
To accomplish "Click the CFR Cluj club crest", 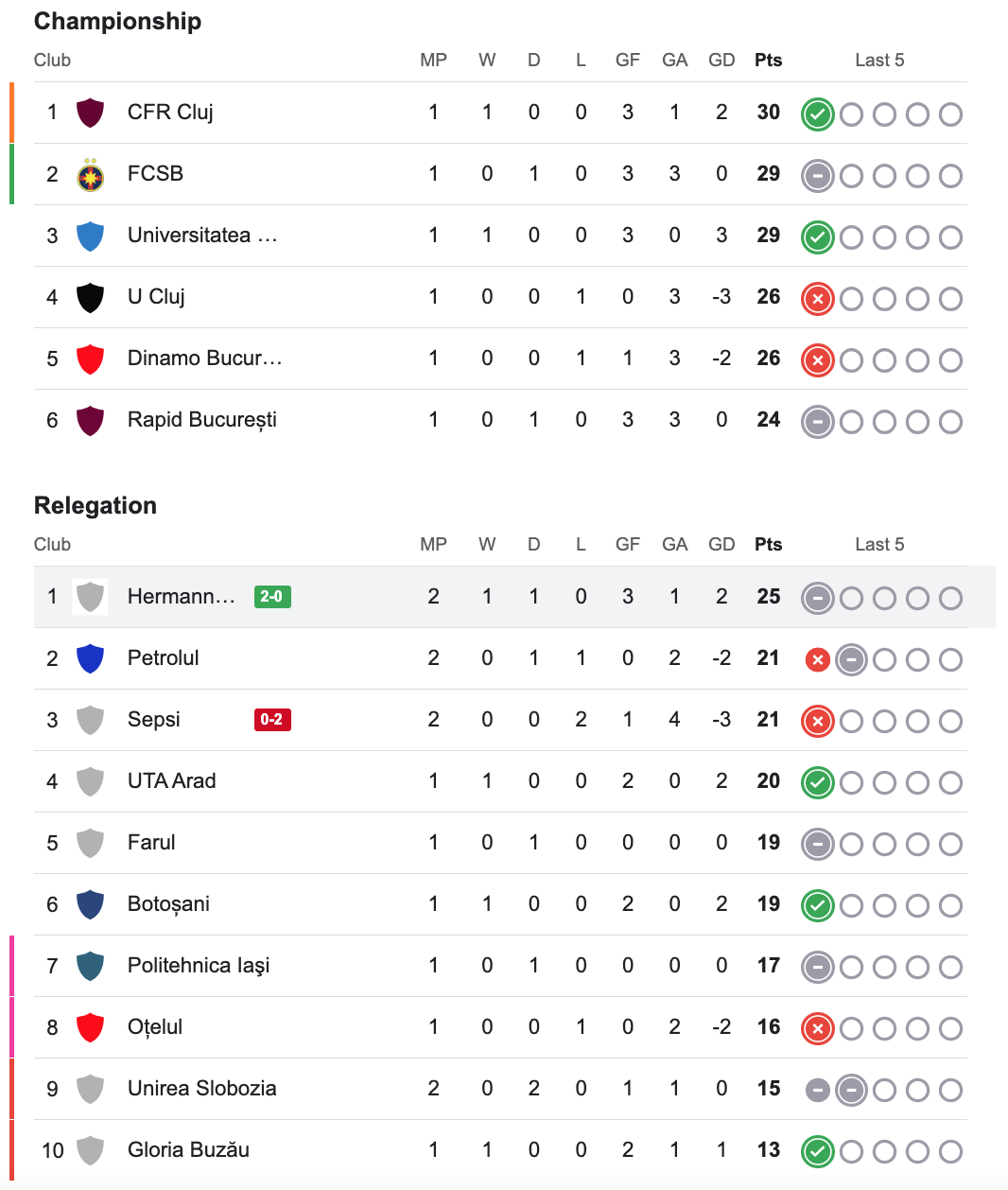I will tap(90, 113).
